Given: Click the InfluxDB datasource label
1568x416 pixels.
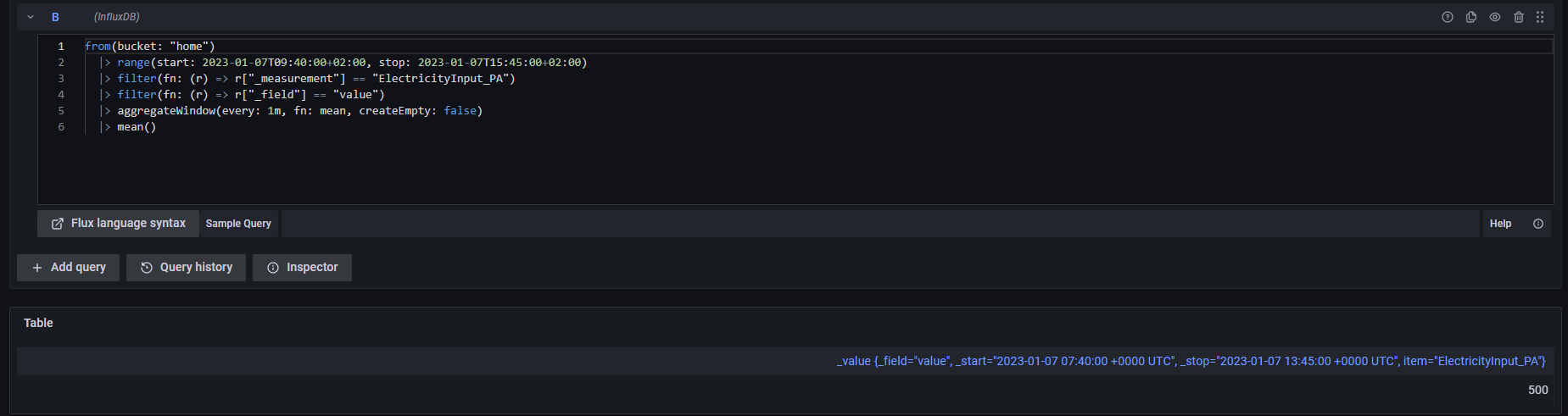Looking at the screenshot, I should coord(117,17).
